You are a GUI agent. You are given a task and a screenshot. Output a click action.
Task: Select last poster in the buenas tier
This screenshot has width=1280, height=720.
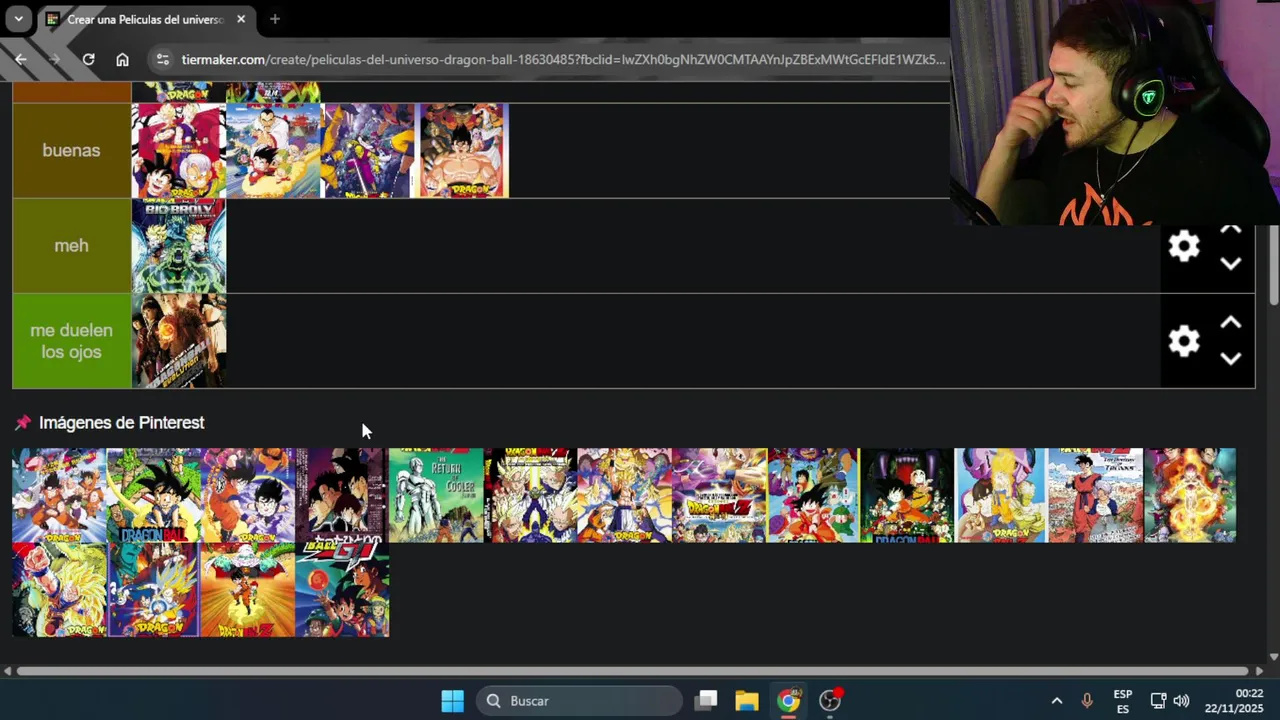pos(462,150)
